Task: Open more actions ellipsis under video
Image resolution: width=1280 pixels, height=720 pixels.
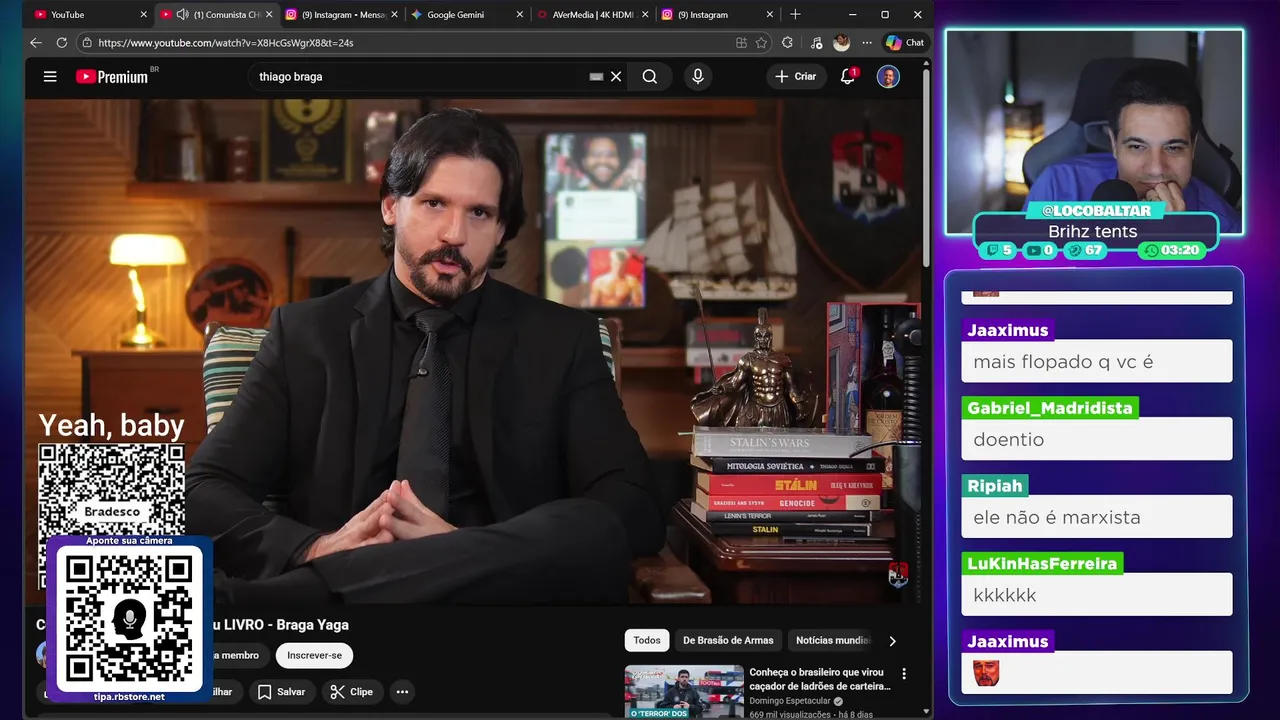Action: click(x=402, y=692)
